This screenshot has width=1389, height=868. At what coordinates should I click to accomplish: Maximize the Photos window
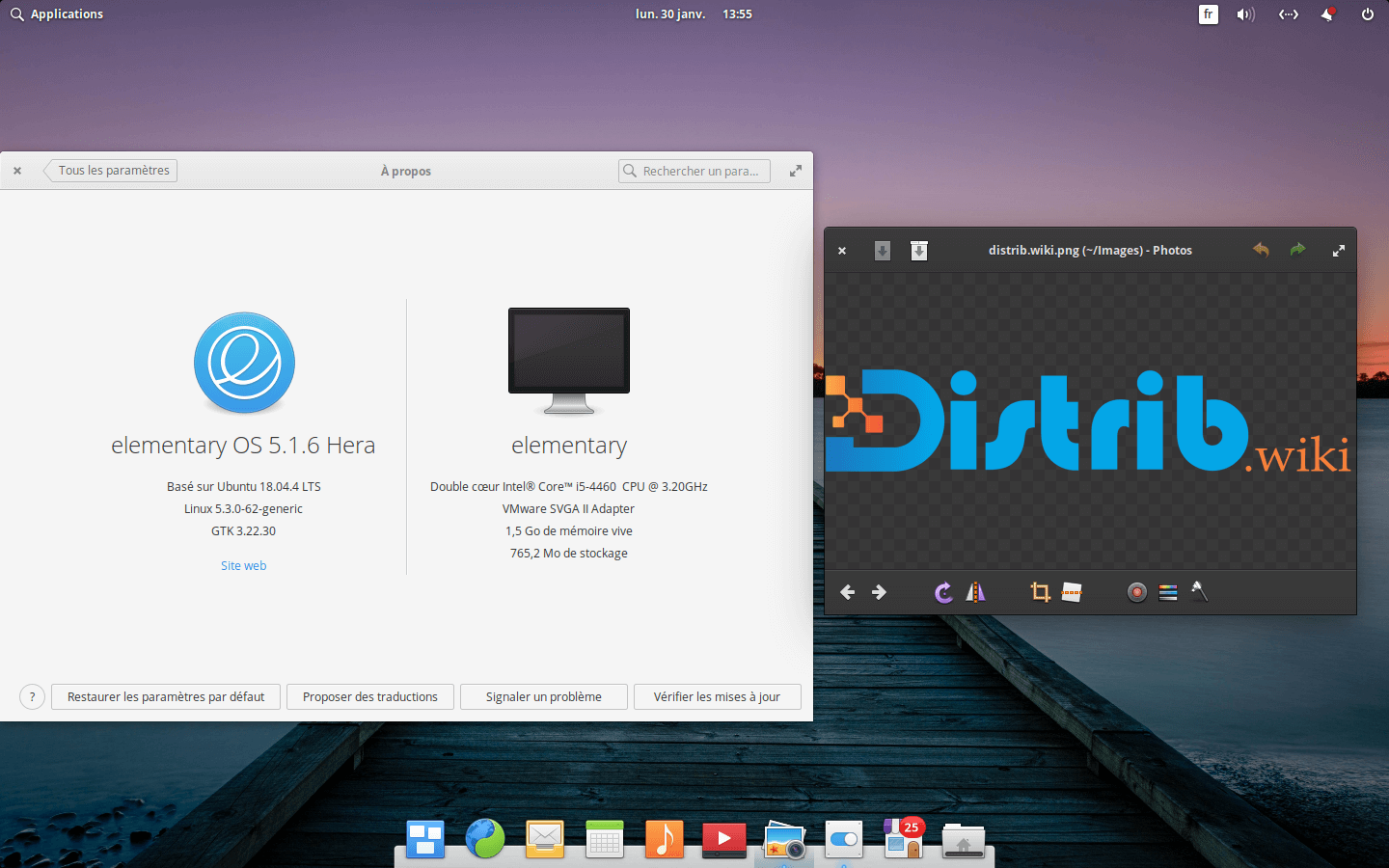click(1338, 251)
